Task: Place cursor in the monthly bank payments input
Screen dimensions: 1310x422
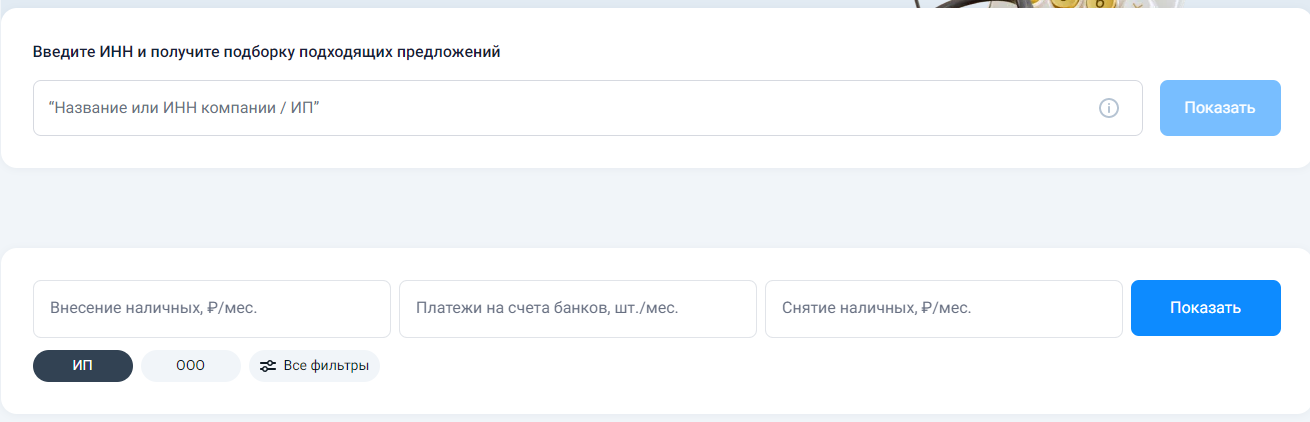Action: 578,308
